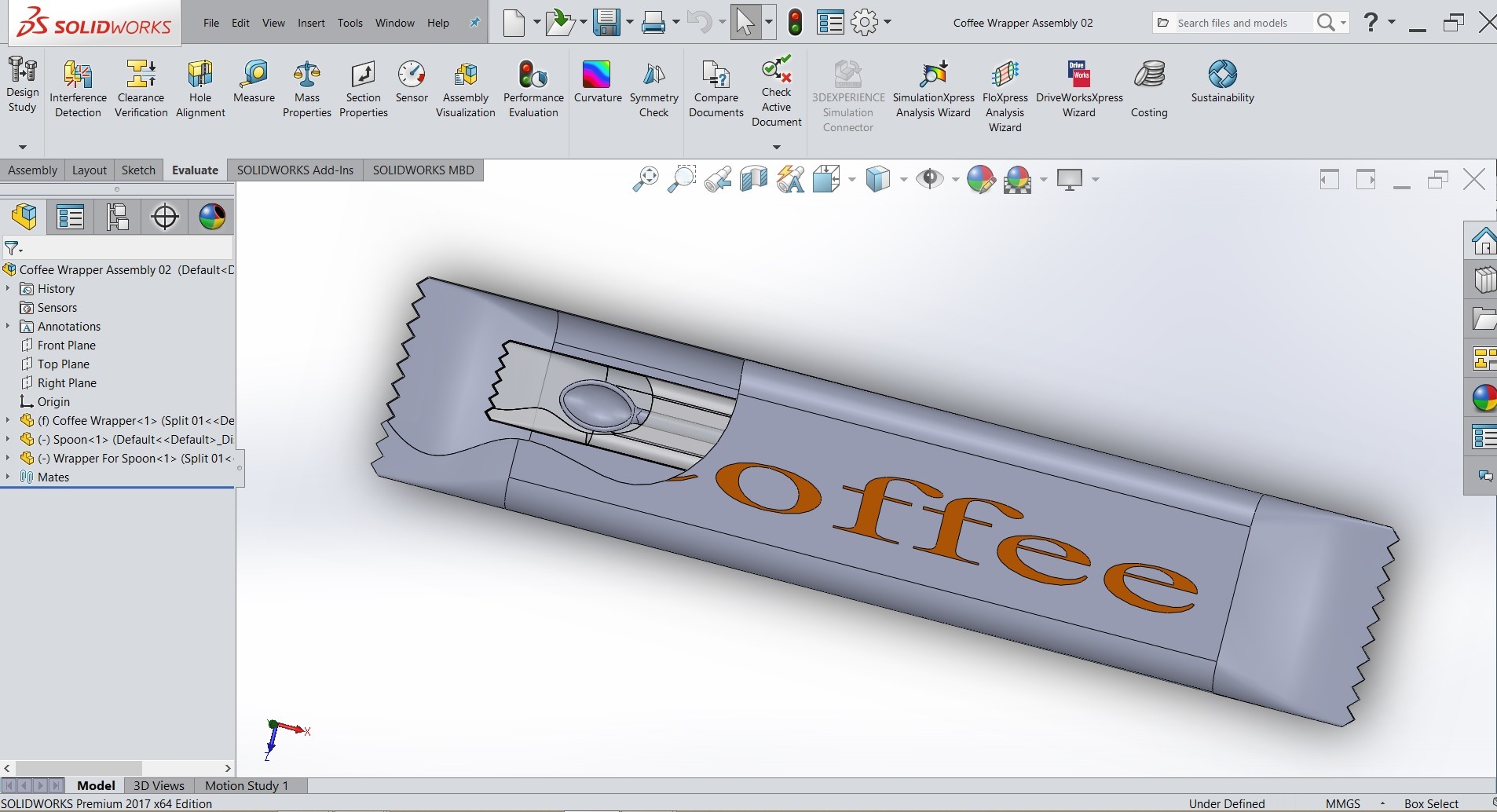This screenshot has width=1497, height=812.
Task: Expand Coffee Wrapper<1> component
Action: pyautogui.click(x=8, y=421)
